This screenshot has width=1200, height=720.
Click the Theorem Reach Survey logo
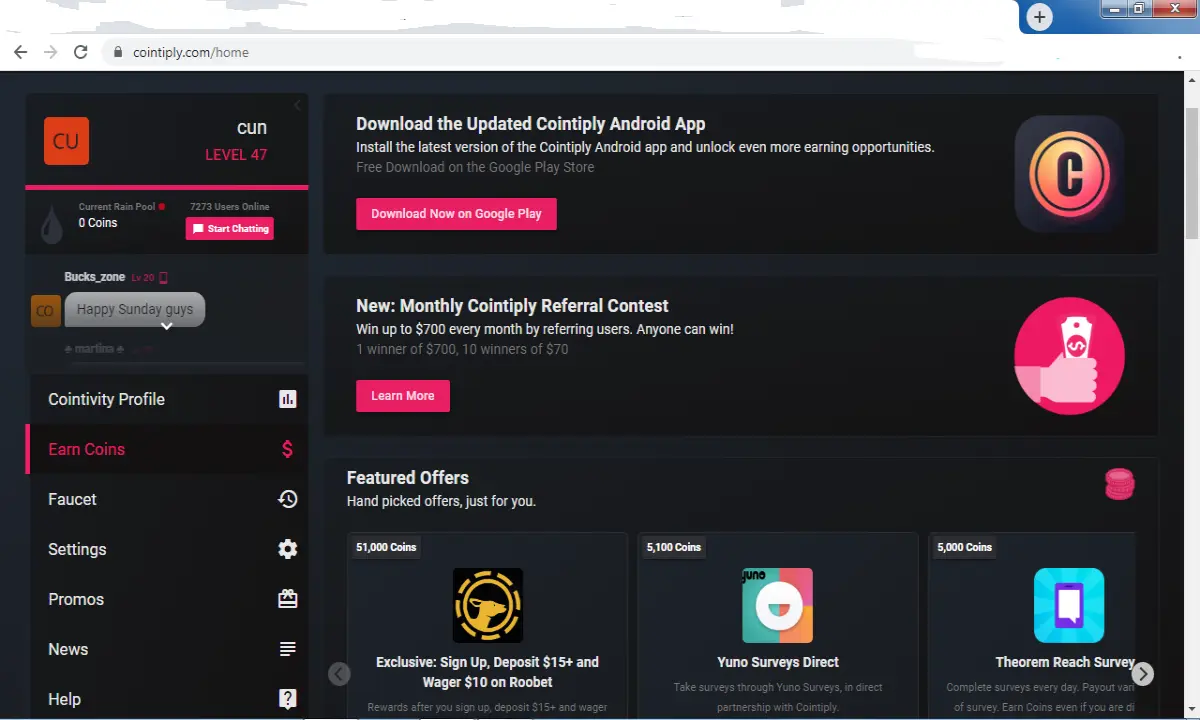1068,605
